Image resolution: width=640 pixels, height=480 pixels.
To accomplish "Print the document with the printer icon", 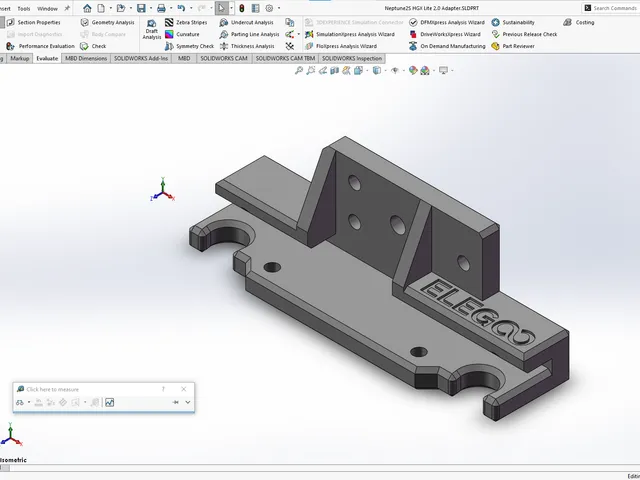I will (161, 8).
